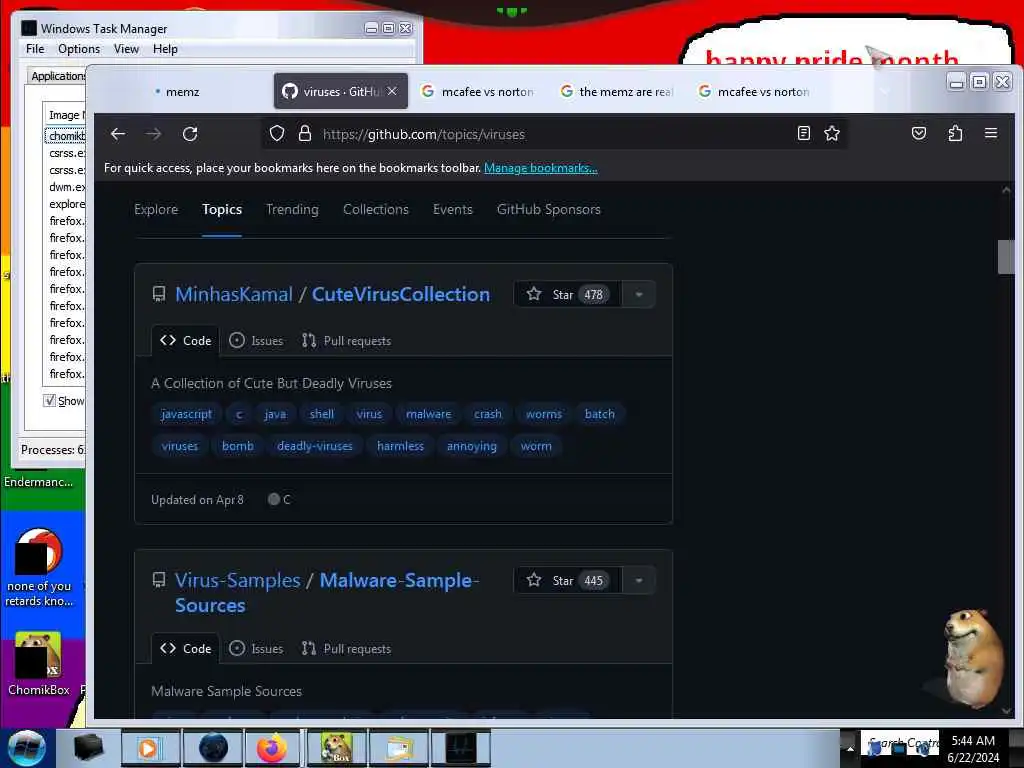Viewport: 1024px width, 768px height.
Task: Click the repo icon beside Virus-Samples
Action: tap(159, 580)
